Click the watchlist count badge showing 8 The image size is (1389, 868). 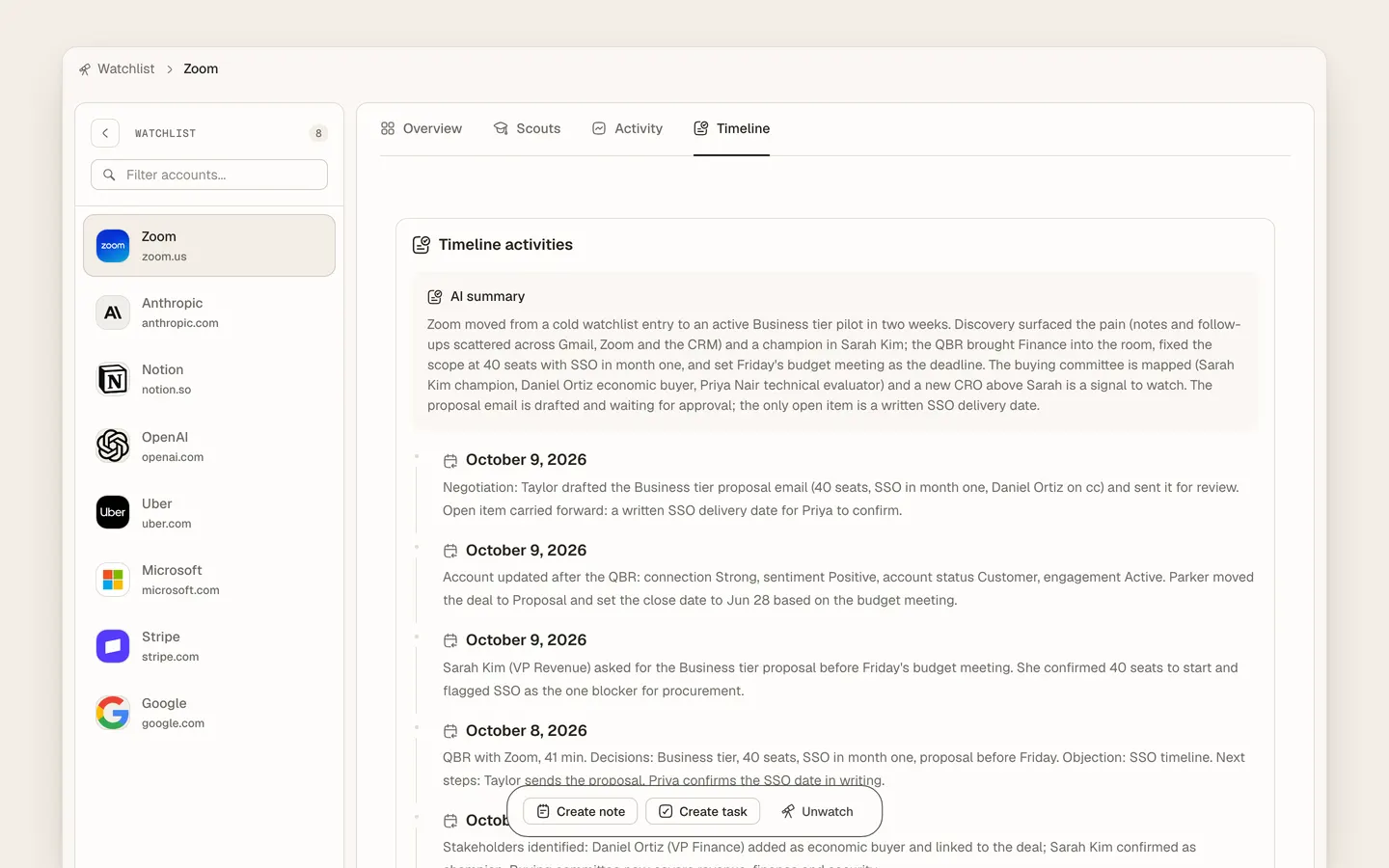click(318, 133)
